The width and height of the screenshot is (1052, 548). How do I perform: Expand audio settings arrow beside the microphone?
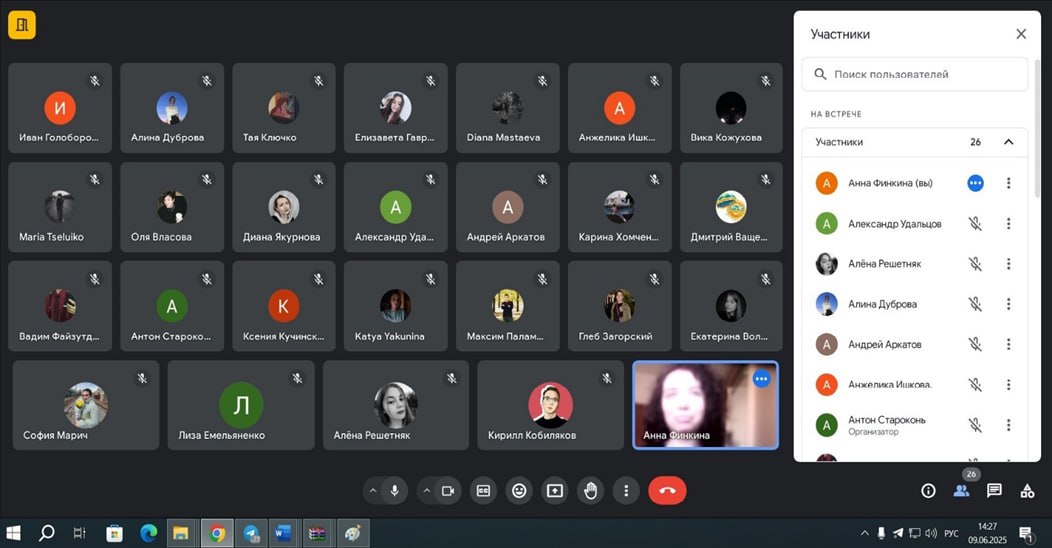click(373, 490)
